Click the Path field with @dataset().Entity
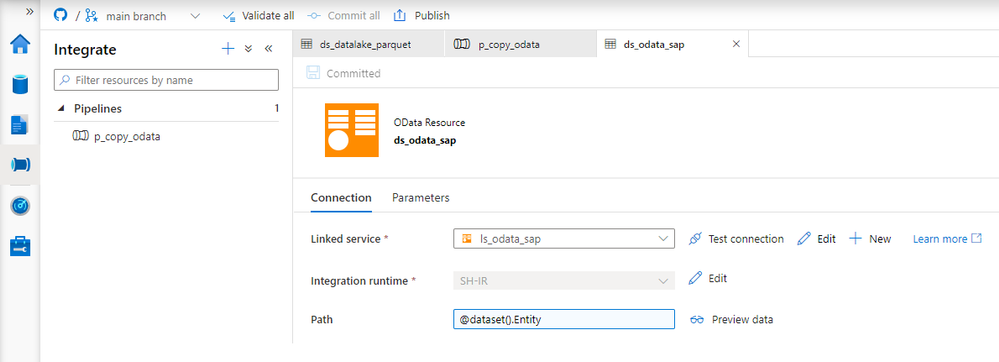 tap(564, 319)
